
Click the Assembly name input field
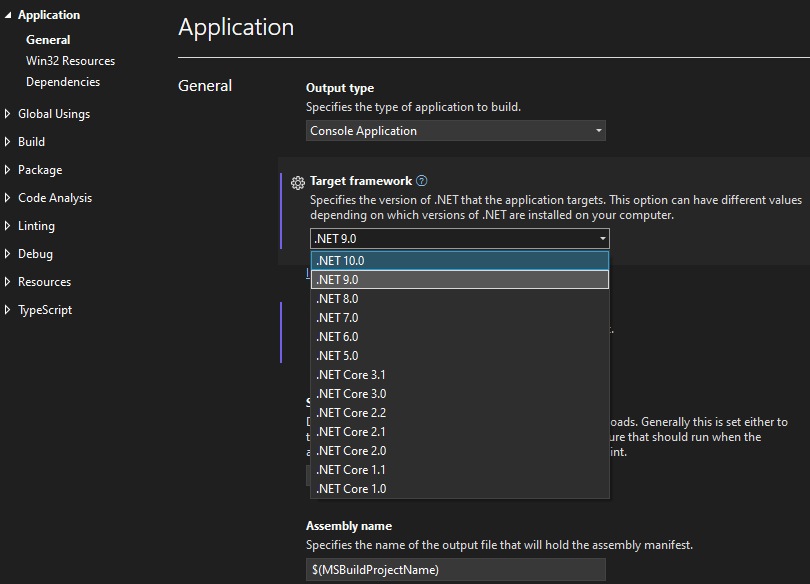[x=455, y=568]
